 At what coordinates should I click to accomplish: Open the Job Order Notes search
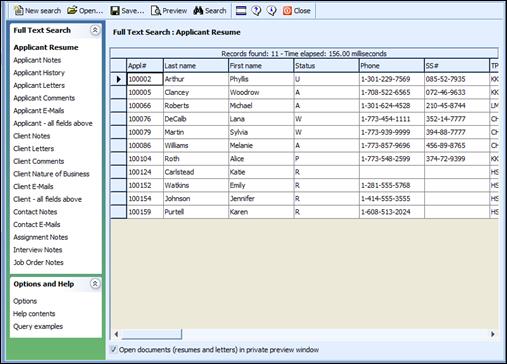(38, 263)
